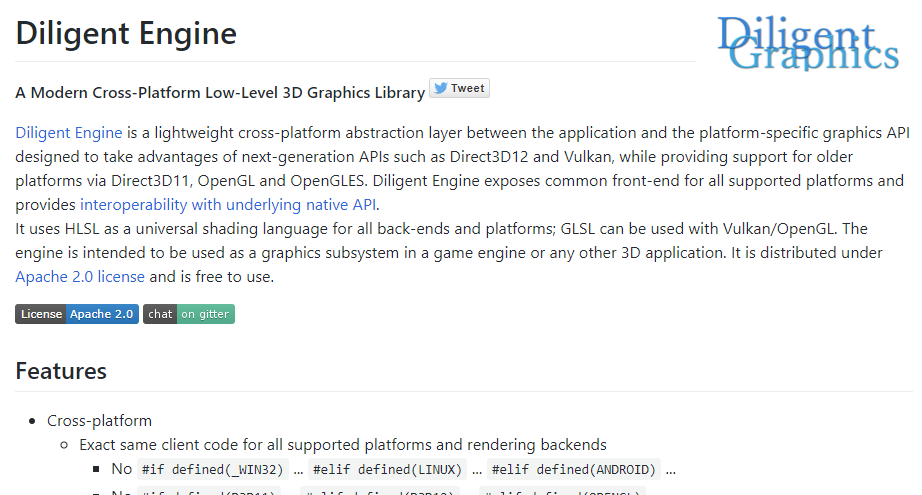
Task: Open interoperability with underlying native API link
Action: coord(229,205)
